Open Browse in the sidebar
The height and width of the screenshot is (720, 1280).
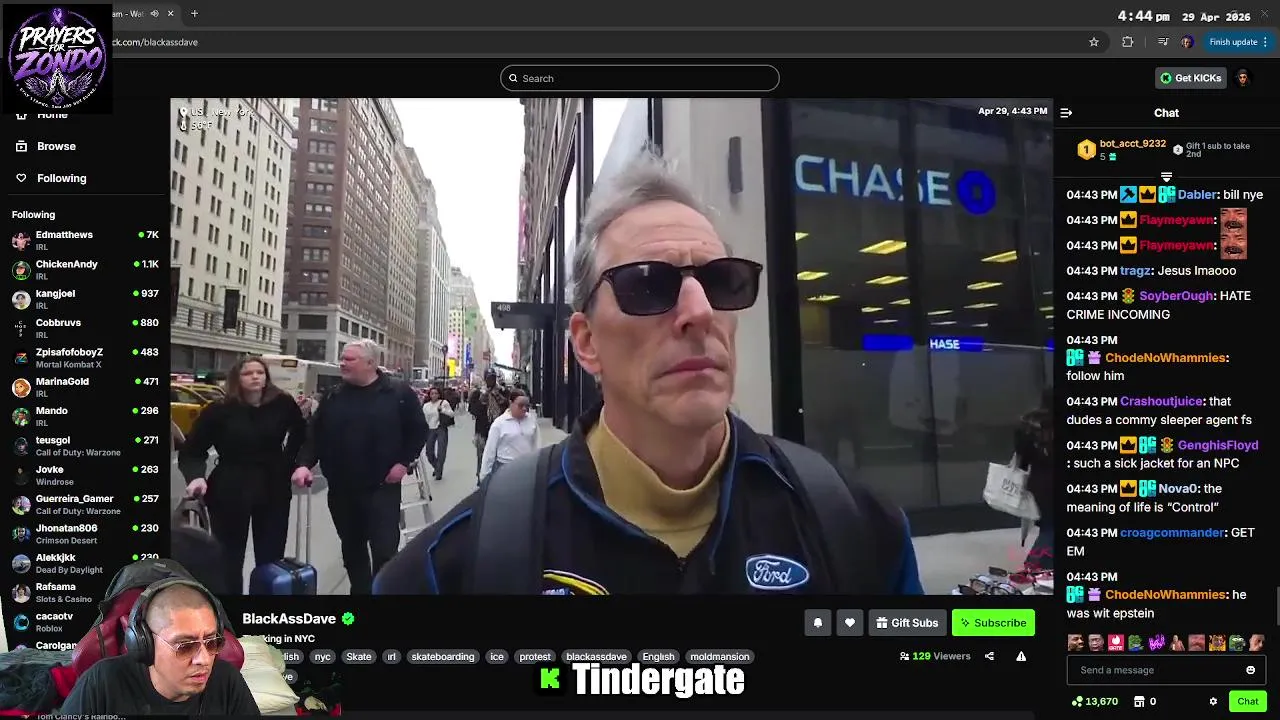click(x=56, y=146)
